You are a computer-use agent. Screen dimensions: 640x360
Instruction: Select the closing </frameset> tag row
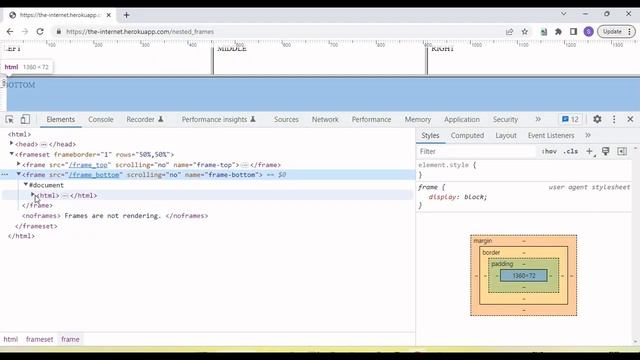[36, 226]
